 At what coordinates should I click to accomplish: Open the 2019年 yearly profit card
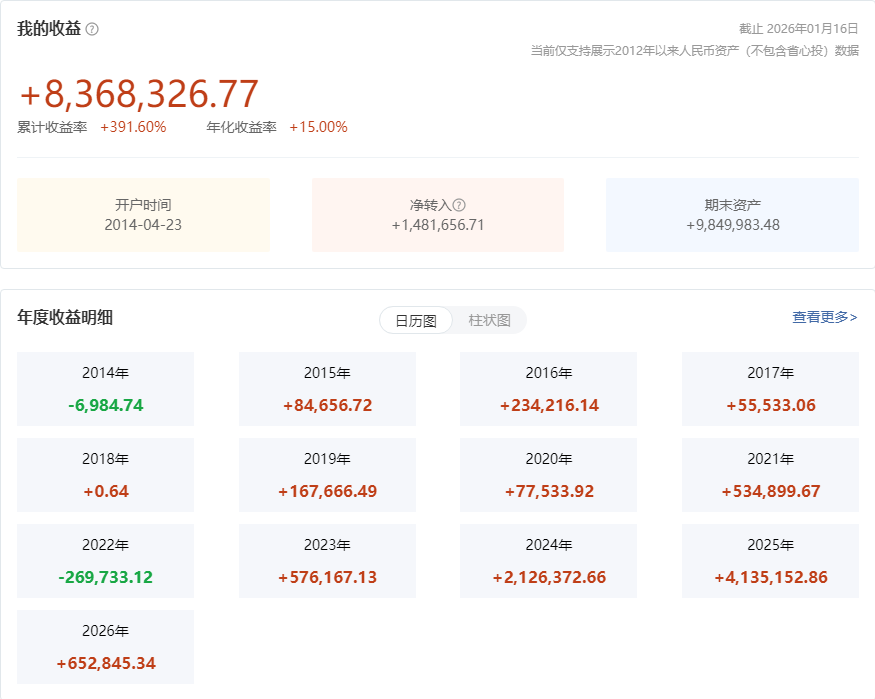tap(327, 475)
